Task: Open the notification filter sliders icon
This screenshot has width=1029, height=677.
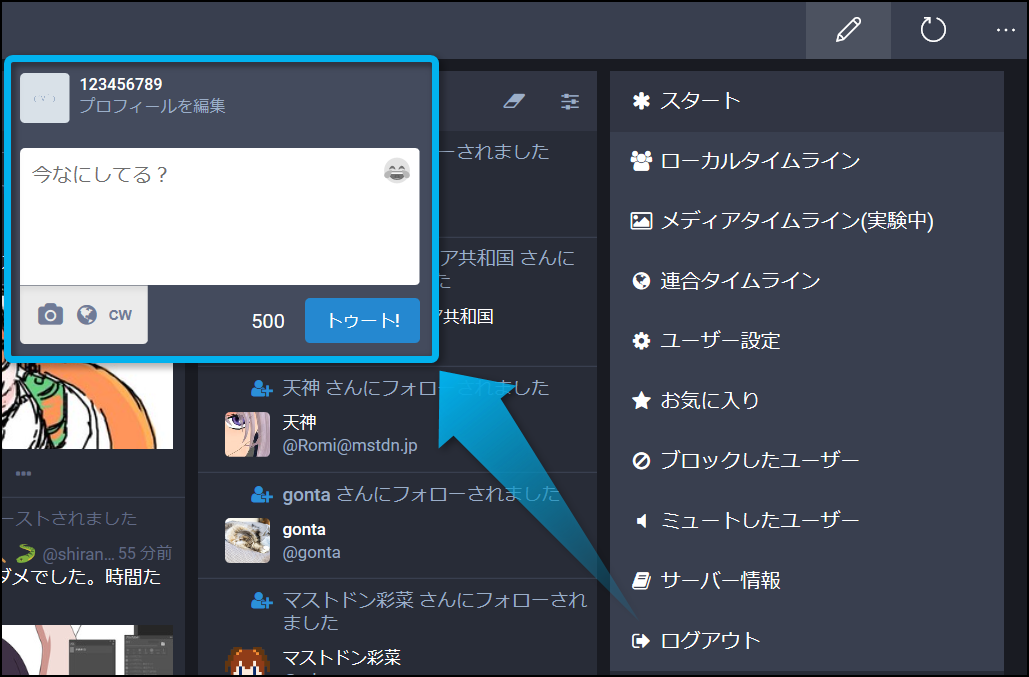Action: [570, 101]
